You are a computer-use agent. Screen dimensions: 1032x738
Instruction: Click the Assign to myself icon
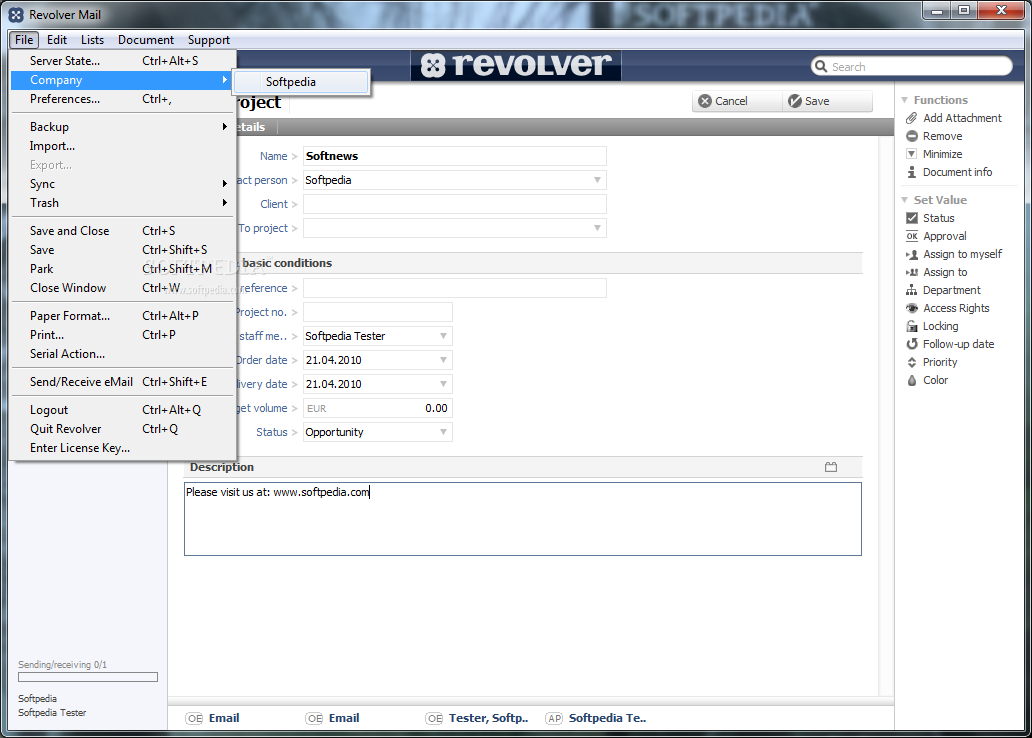[x=912, y=254]
